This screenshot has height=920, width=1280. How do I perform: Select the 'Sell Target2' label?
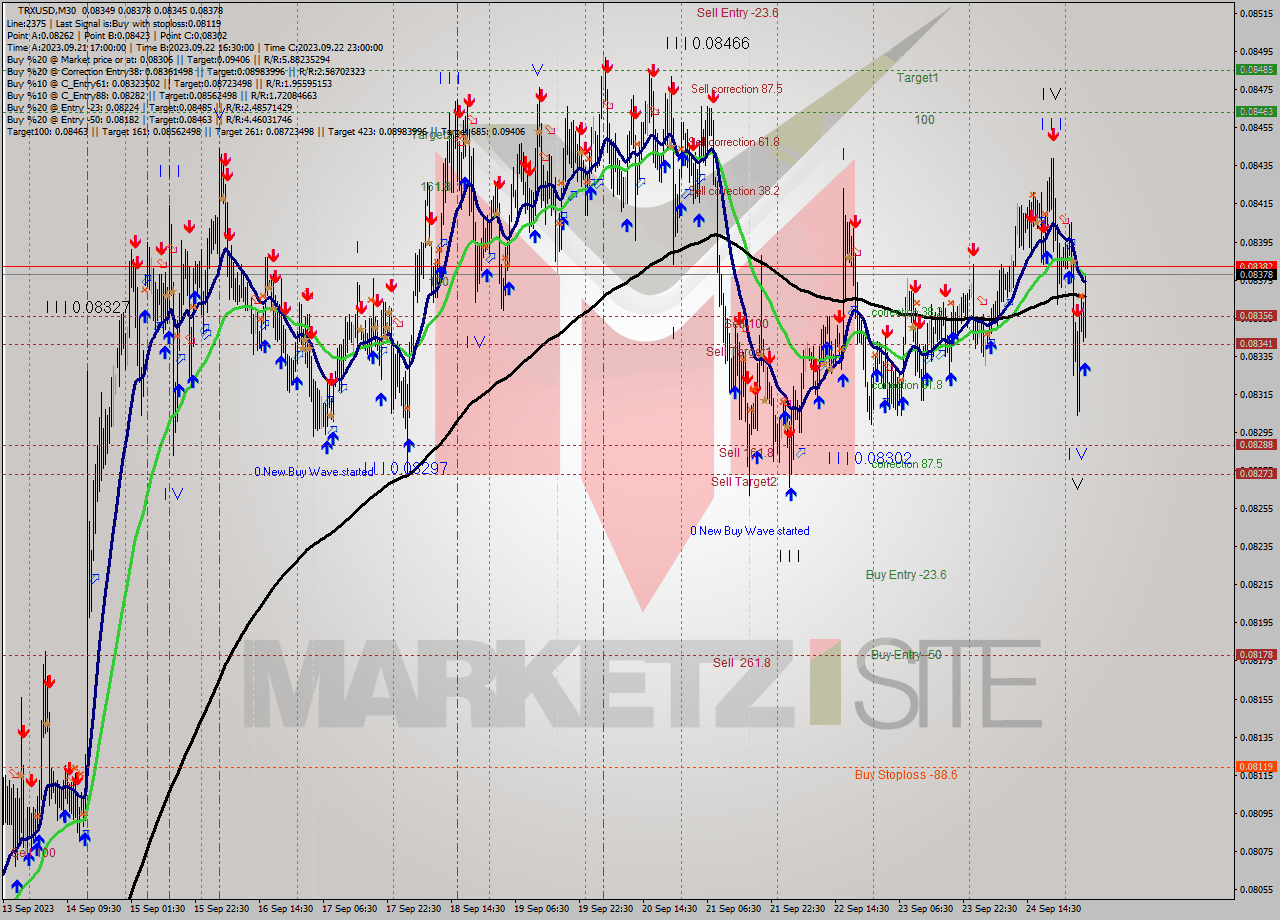click(744, 482)
